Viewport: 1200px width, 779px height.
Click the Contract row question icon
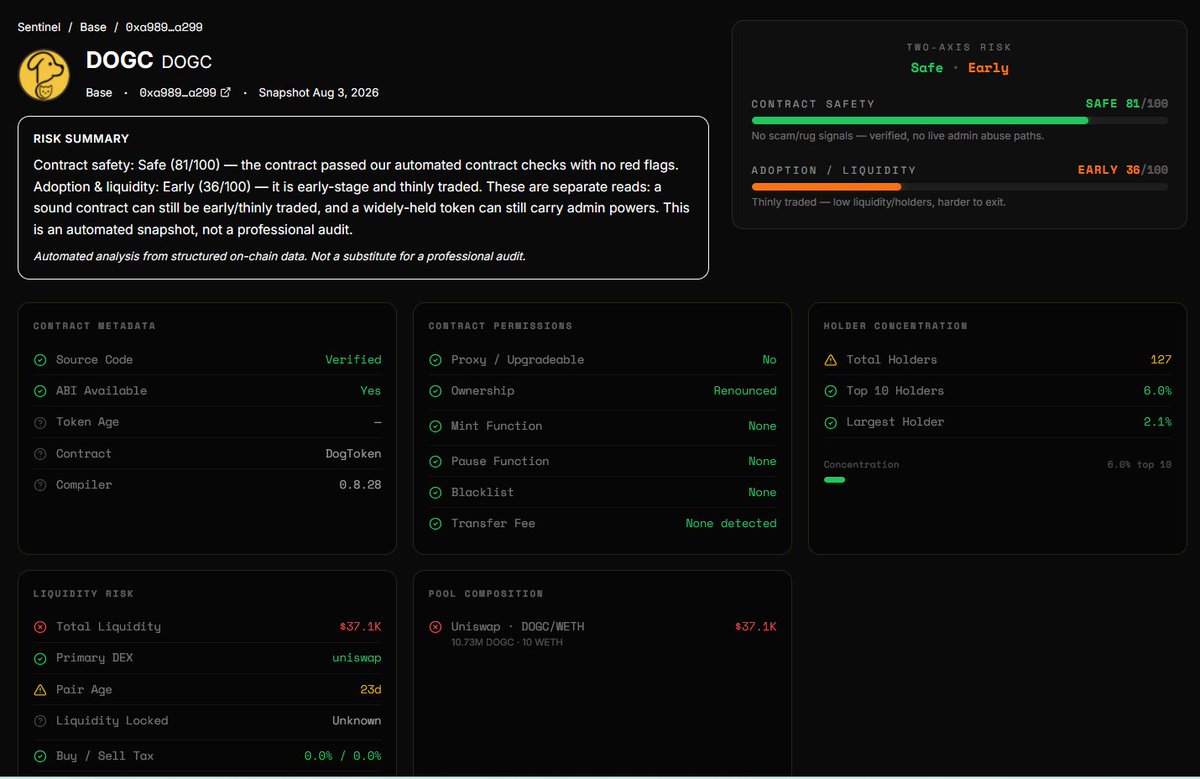pos(40,454)
